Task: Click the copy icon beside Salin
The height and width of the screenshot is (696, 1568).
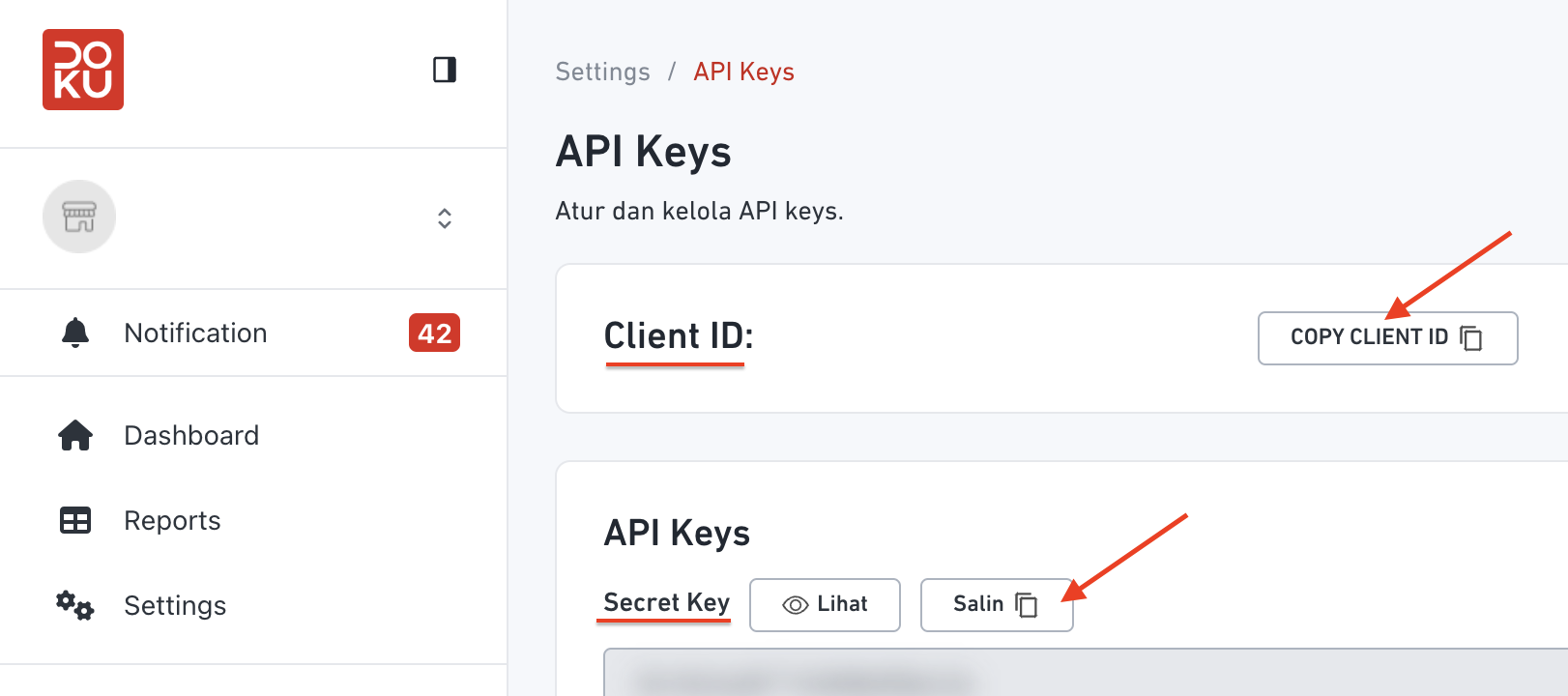Action: tap(1027, 605)
